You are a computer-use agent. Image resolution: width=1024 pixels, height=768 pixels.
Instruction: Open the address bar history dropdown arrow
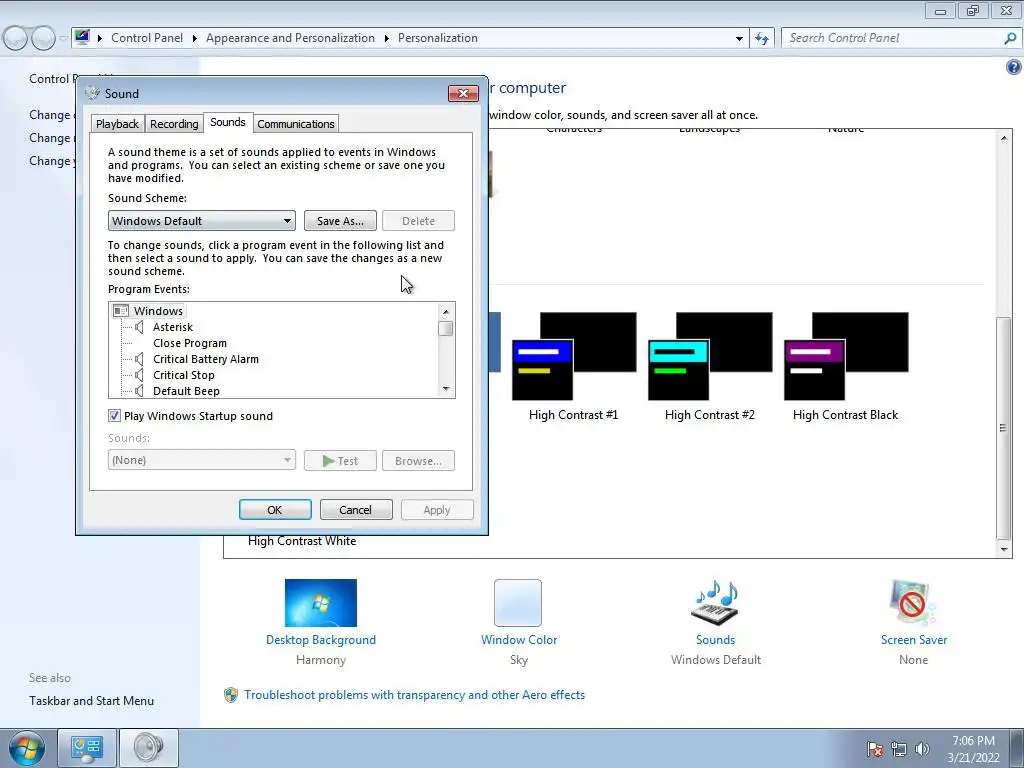(739, 39)
